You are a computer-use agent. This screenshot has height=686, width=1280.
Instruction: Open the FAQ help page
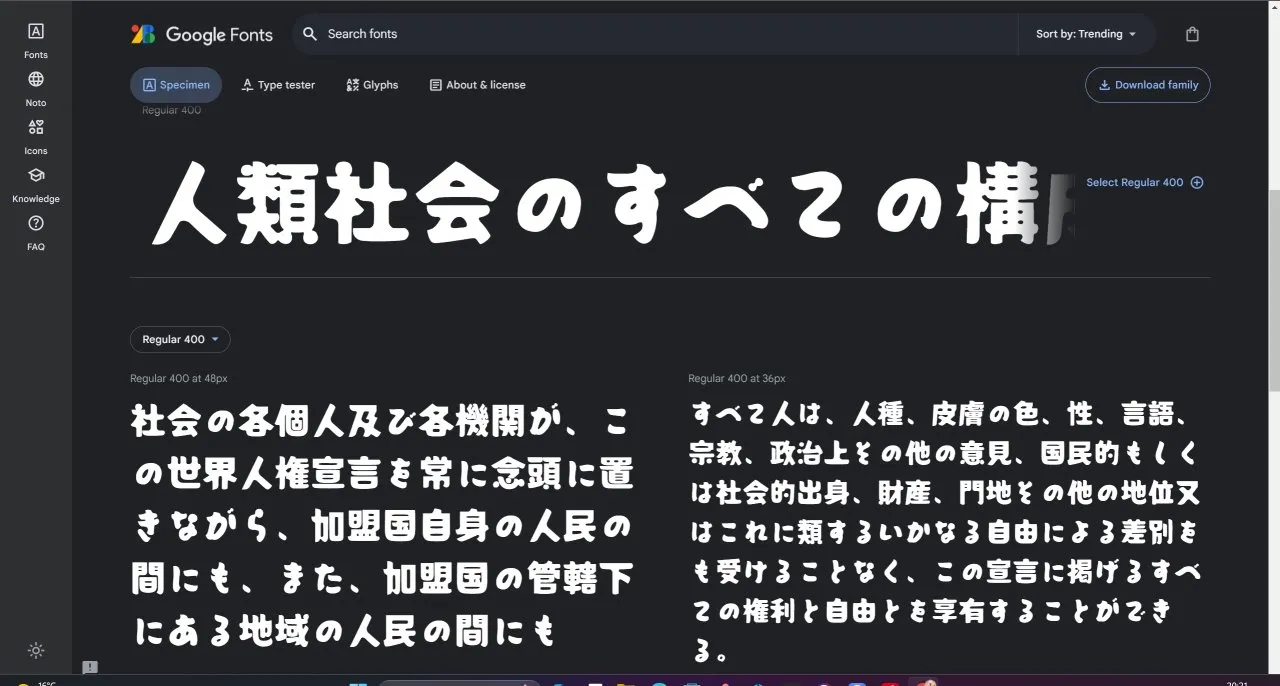point(36,232)
